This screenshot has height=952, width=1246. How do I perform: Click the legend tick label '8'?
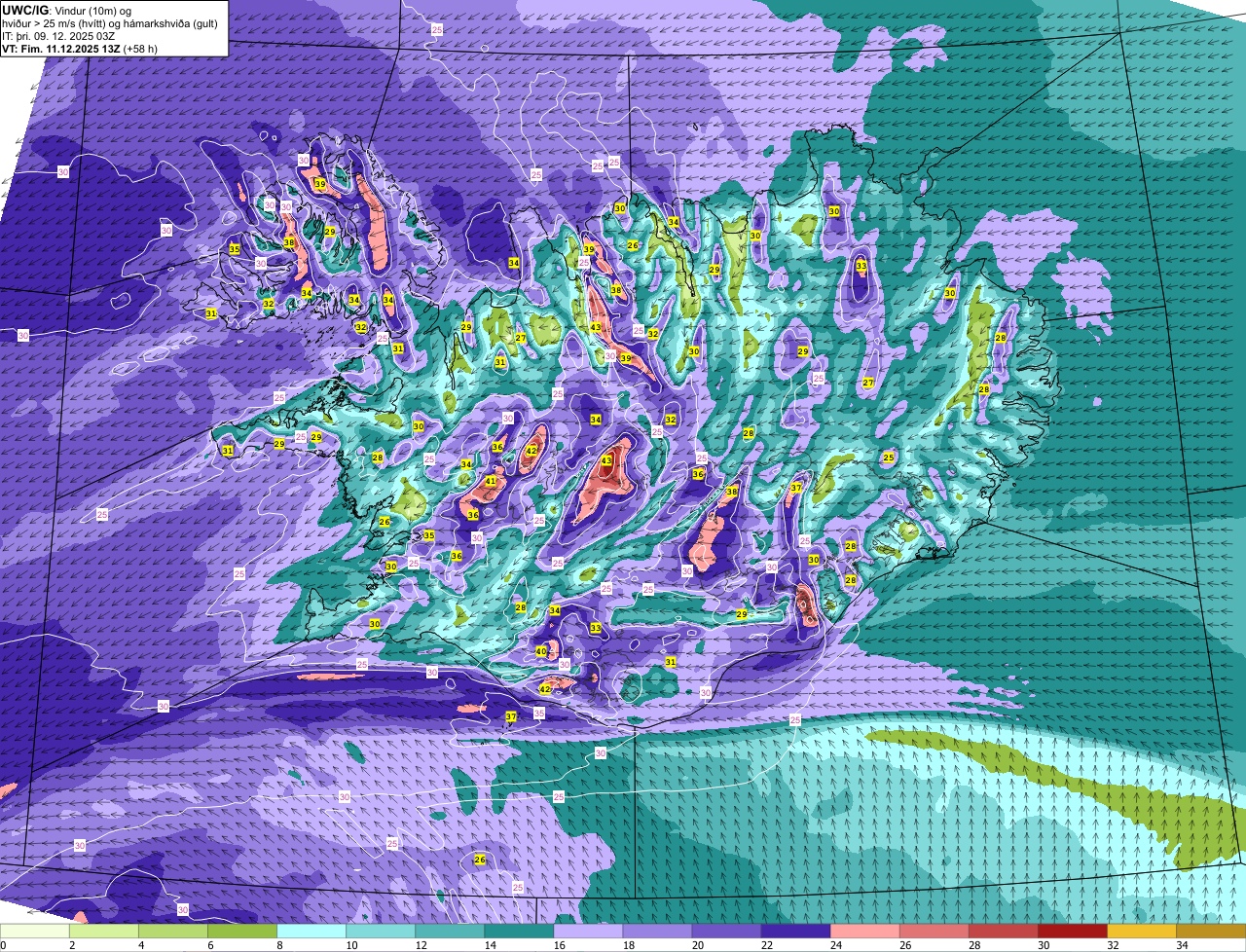(x=279, y=945)
